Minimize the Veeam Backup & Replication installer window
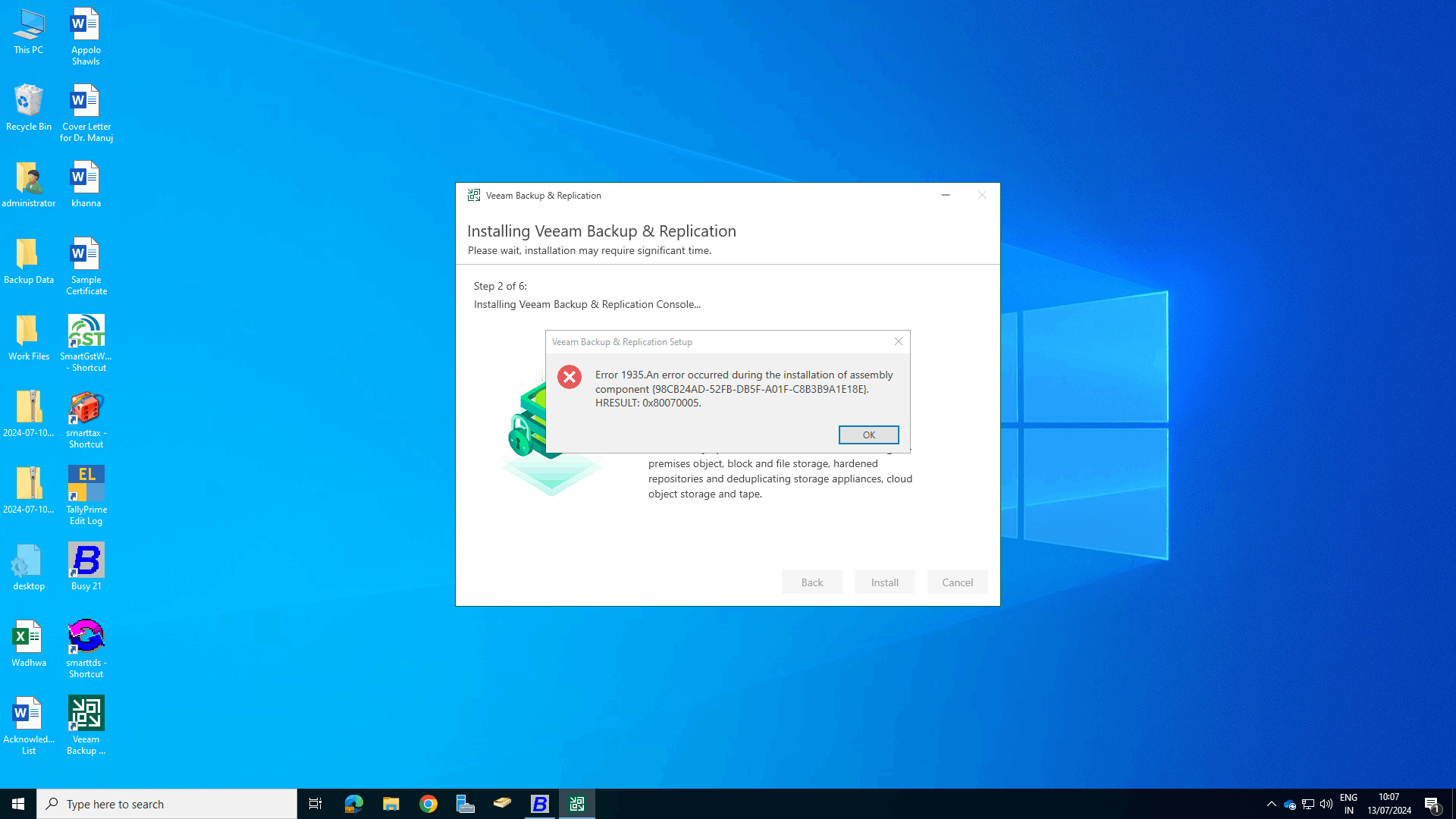The image size is (1456, 819). coord(946,195)
